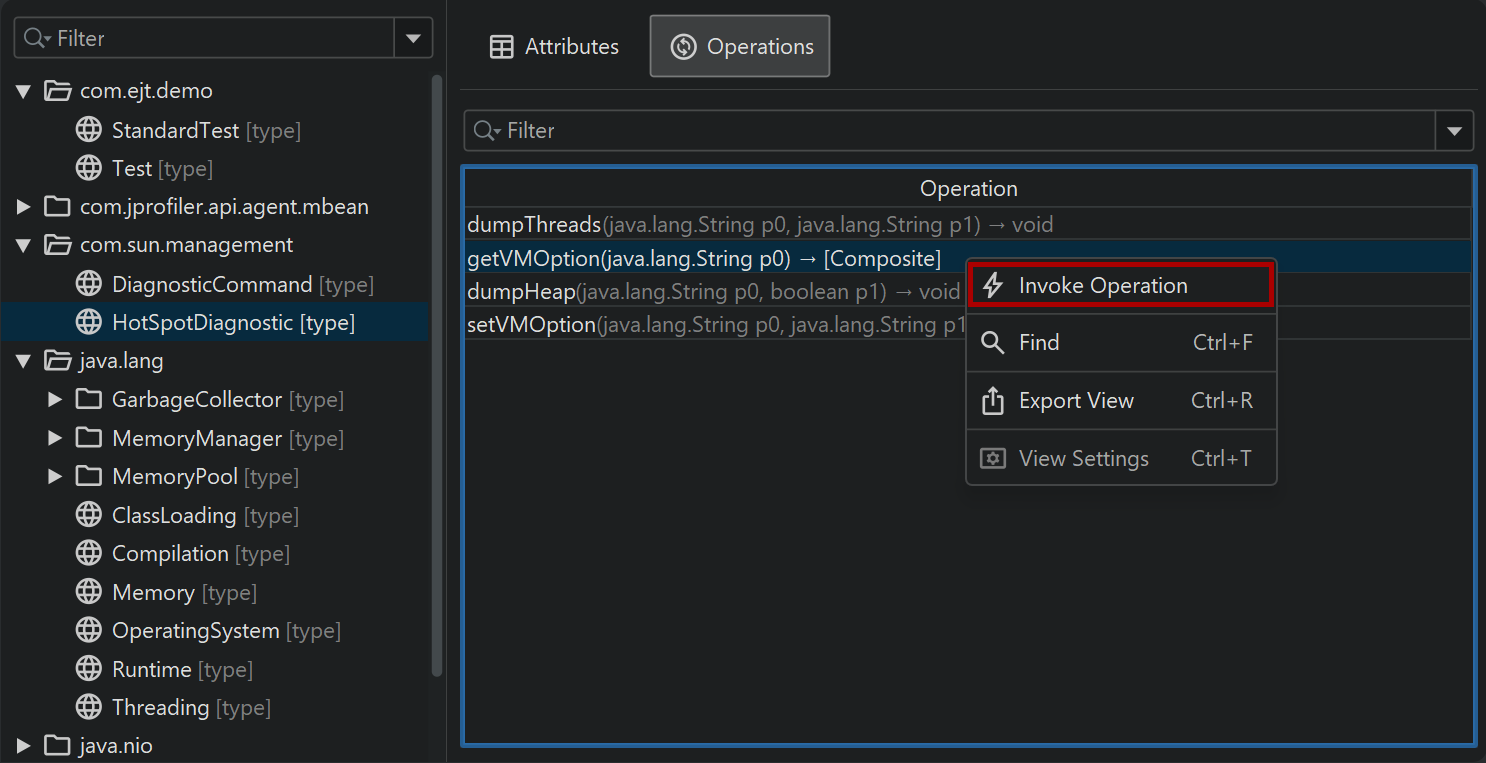Open the tree filter dropdown arrow
The height and width of the screenshot is (763, 1486).
click(x=413, y=38)
